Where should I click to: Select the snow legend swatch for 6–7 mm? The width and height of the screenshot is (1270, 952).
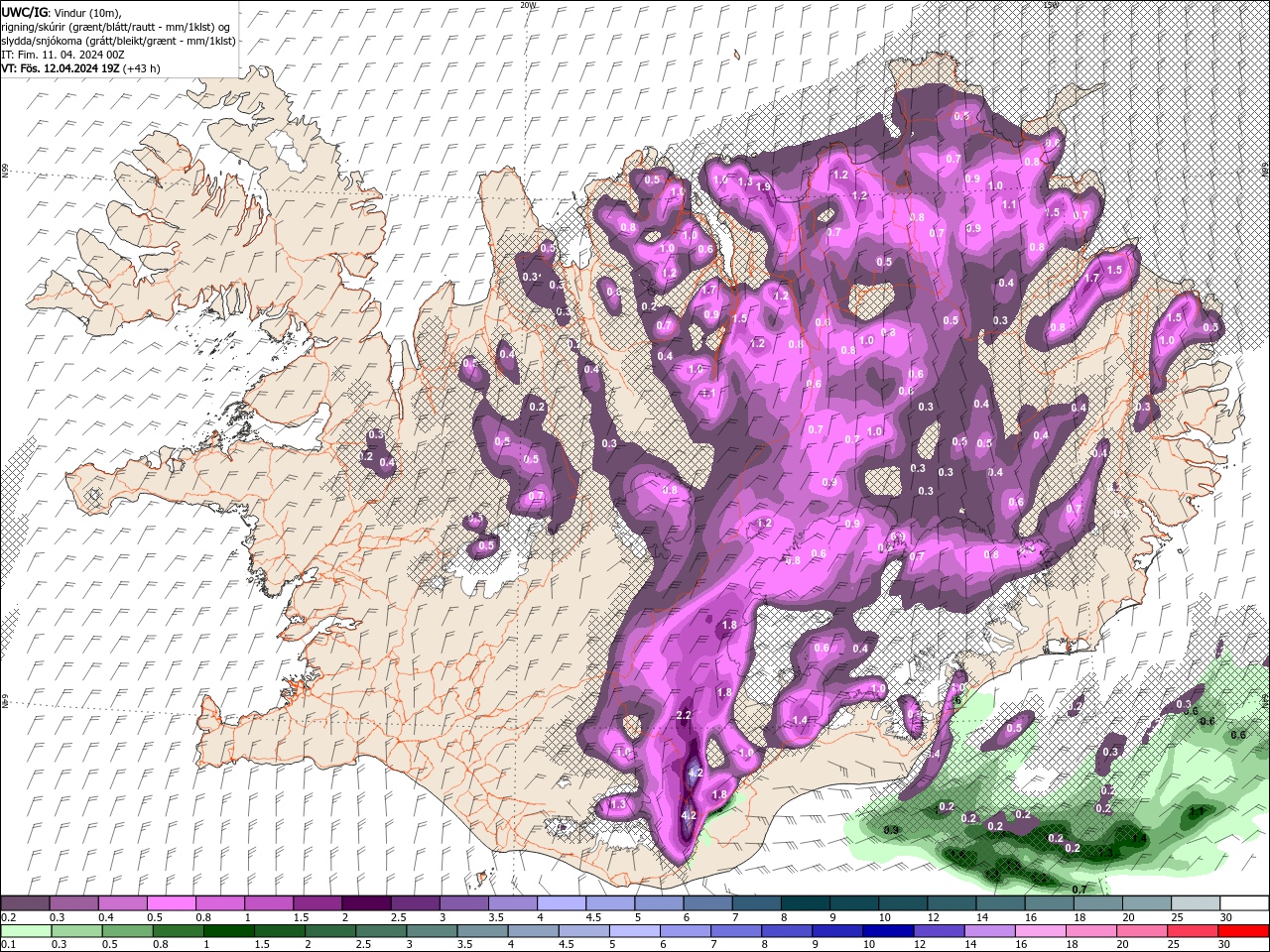click(707, 902)
